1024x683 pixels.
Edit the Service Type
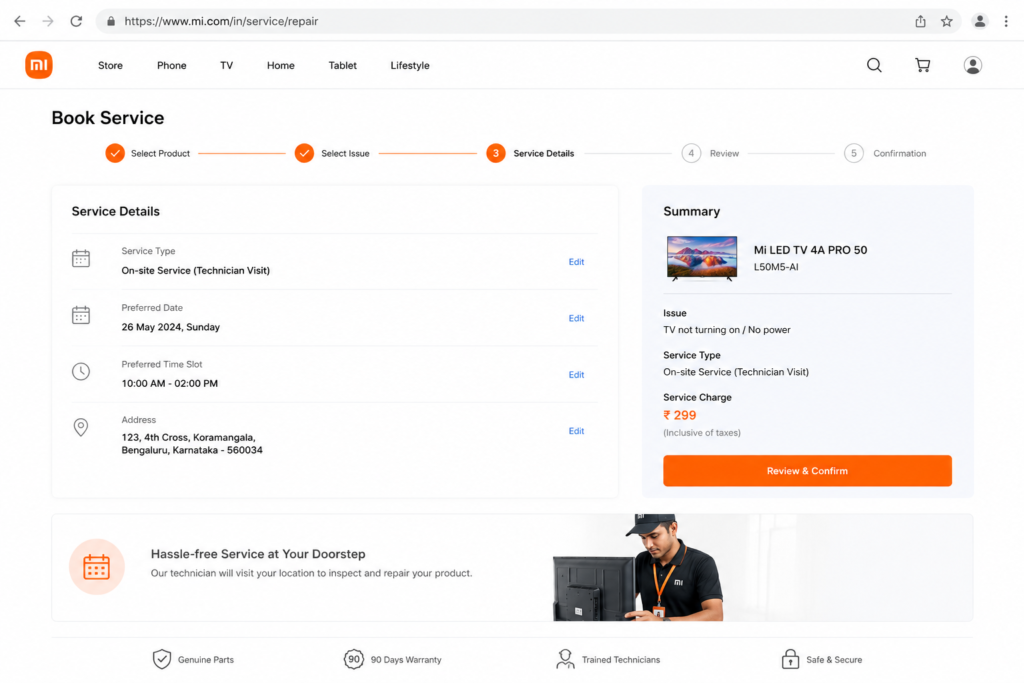576,262
